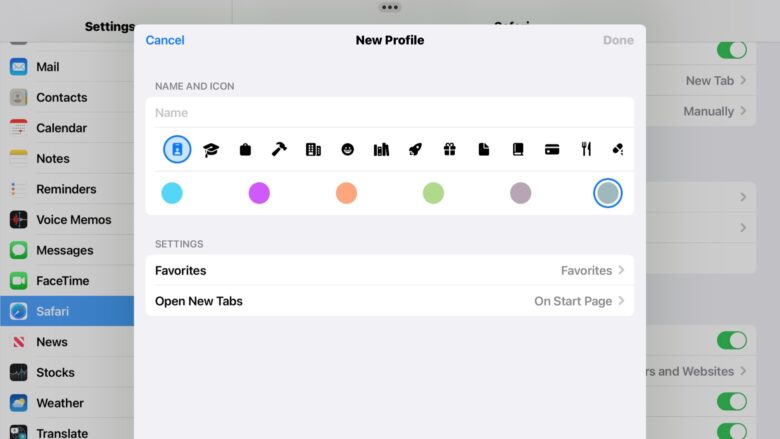Toggle the switch above Websites row
The height and width of the screenshot is (439, 780).
coord(732,341)
